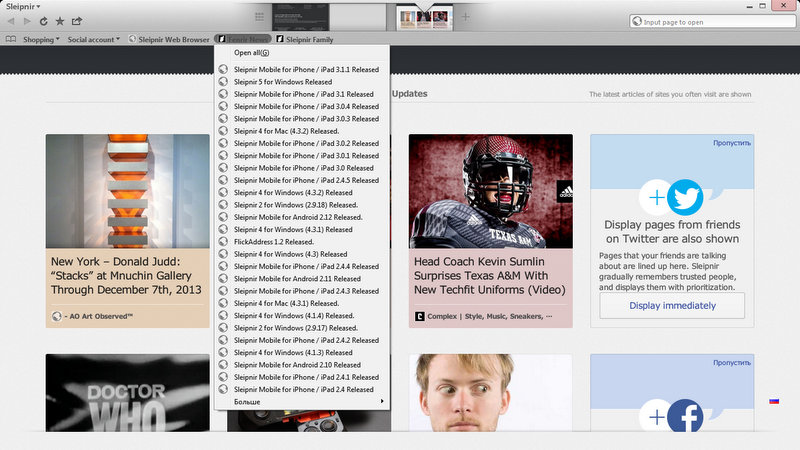Open the Donald Judd Stacks photo
The width and height of the screenshot is (800, 450).
pos(128,191)
